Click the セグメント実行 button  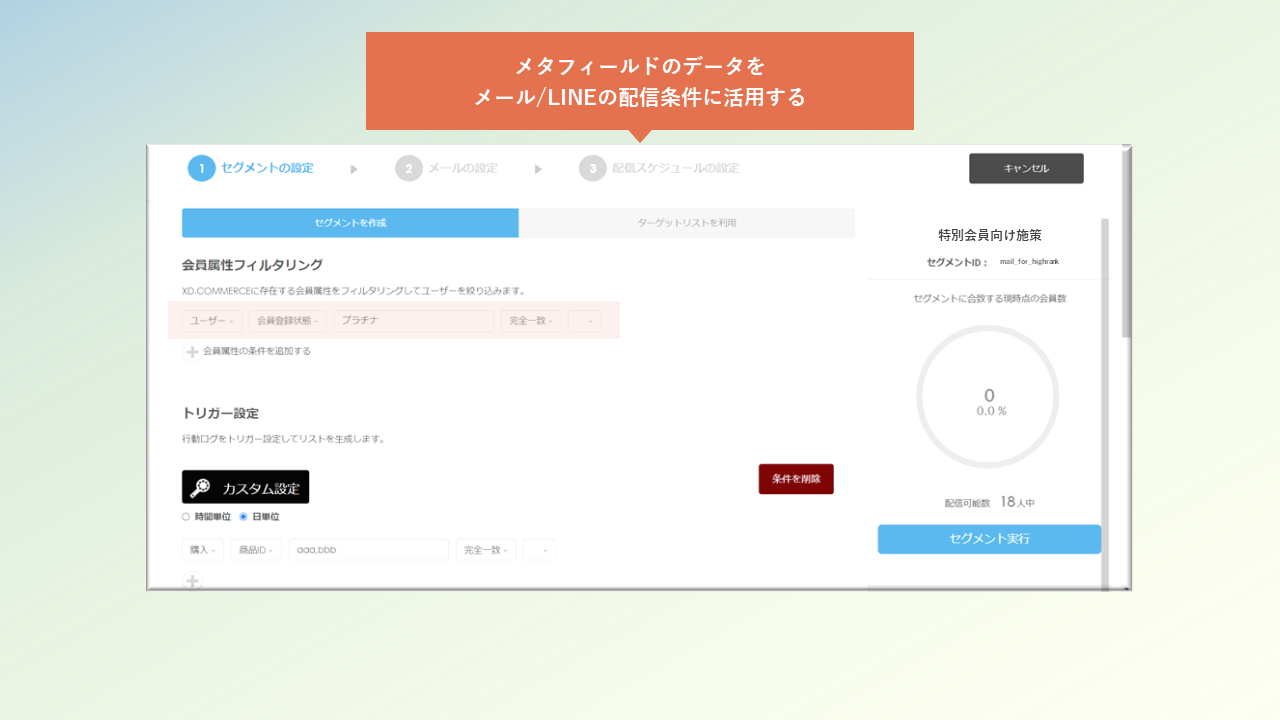(989, 539)
